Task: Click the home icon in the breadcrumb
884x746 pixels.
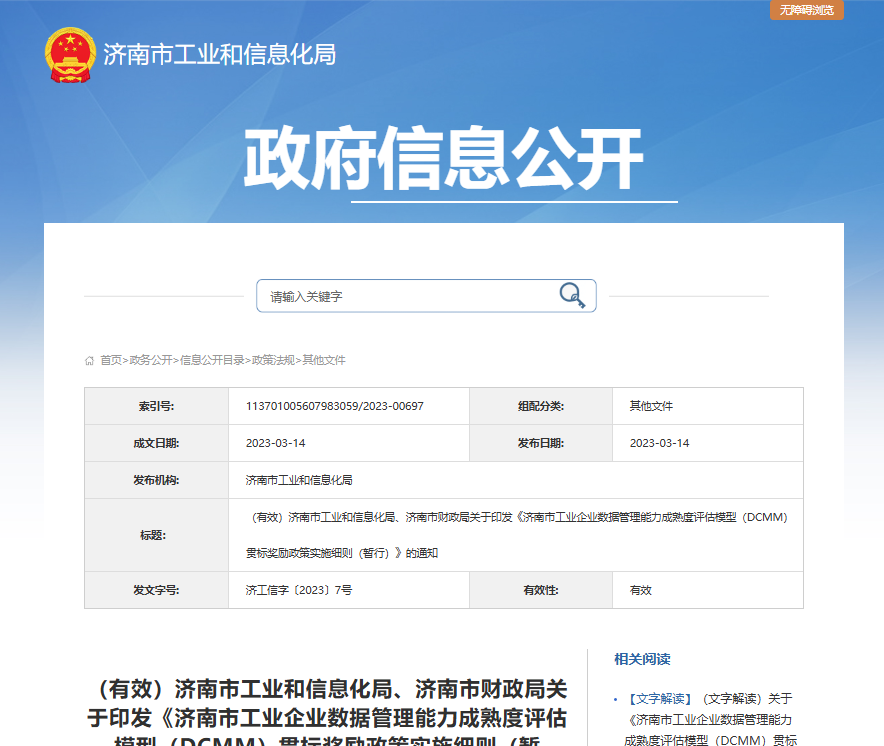Action: tap(89, 359)
